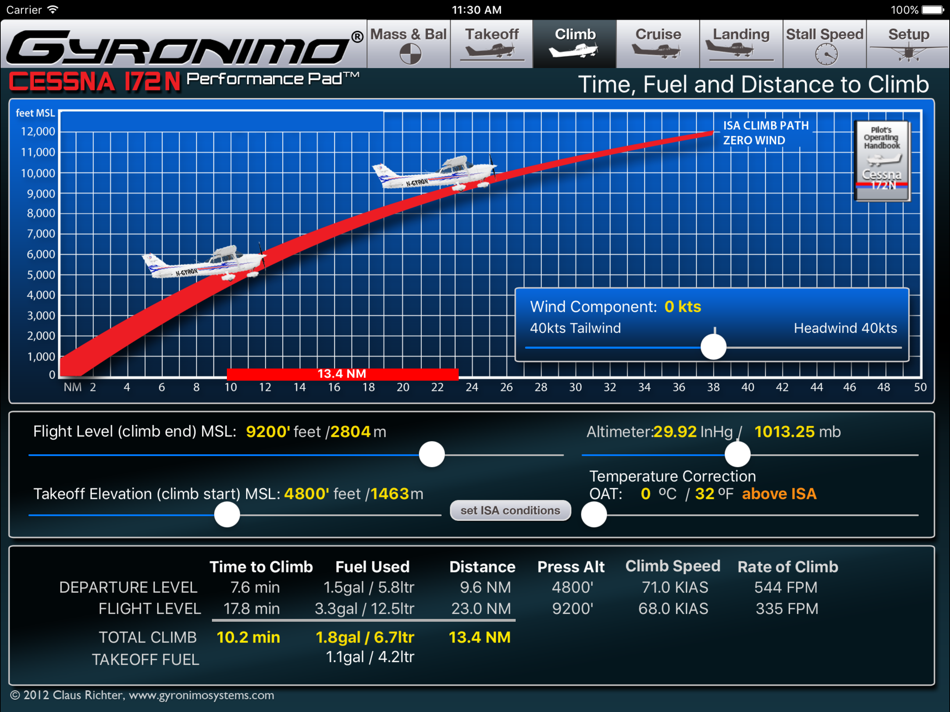The image size is (950, 712).
Task: Tap the 3.3gal / 12.5ltr fuel value
Action: click(x=364, y=608)
